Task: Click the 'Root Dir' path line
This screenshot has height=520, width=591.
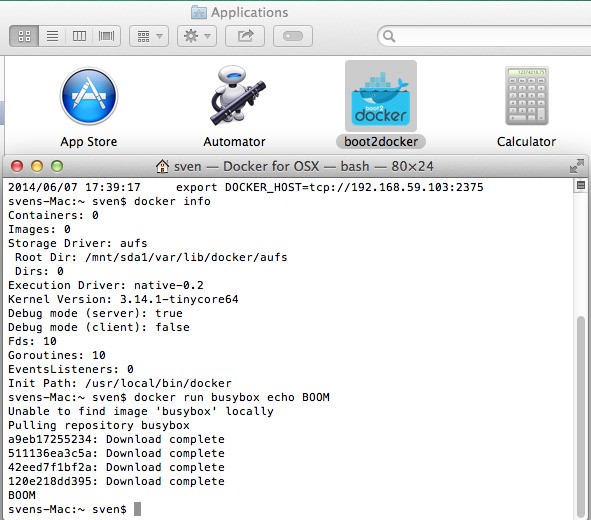Action: point(151,257)
